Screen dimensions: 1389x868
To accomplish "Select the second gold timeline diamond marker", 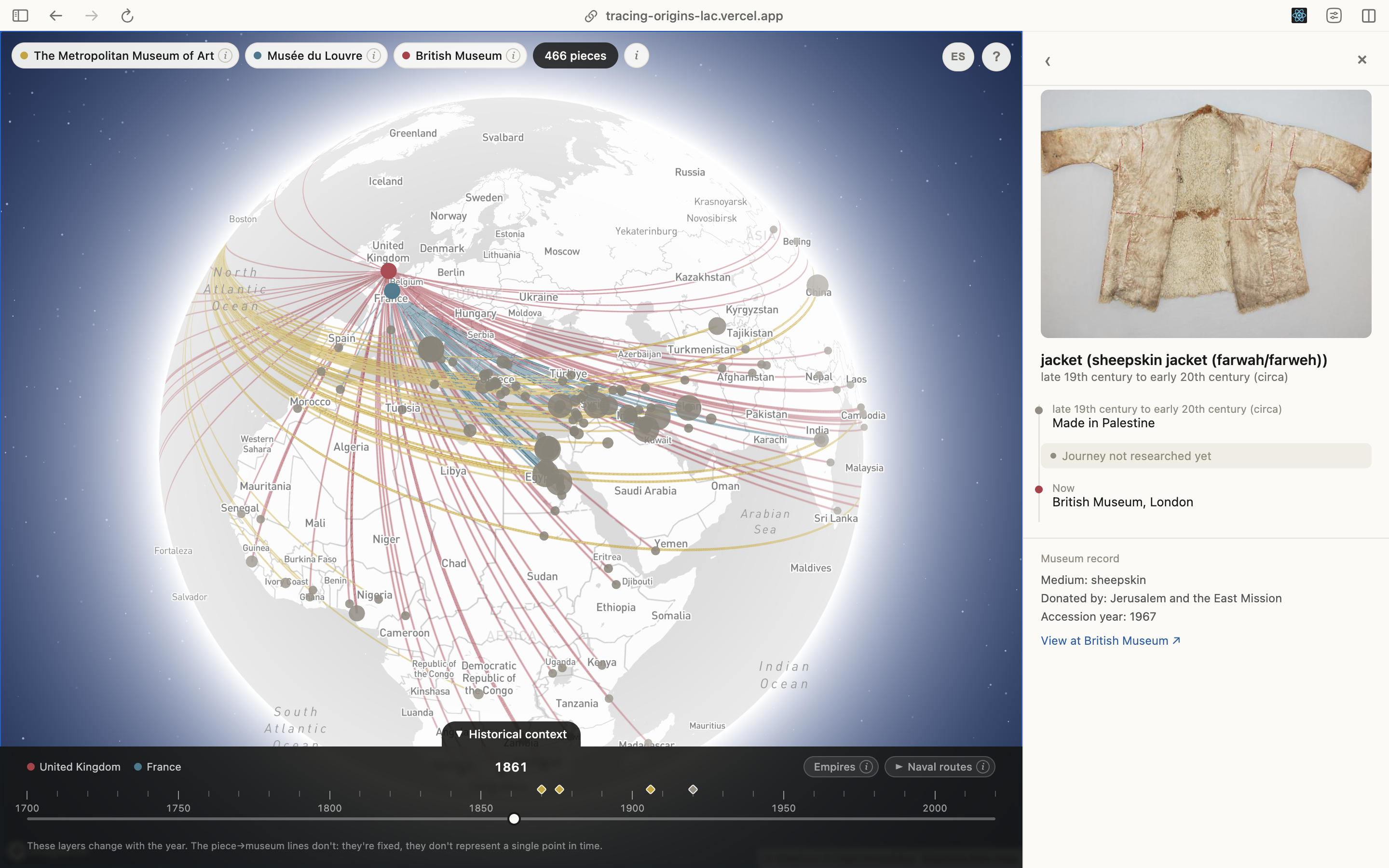I will pos(559,789).
